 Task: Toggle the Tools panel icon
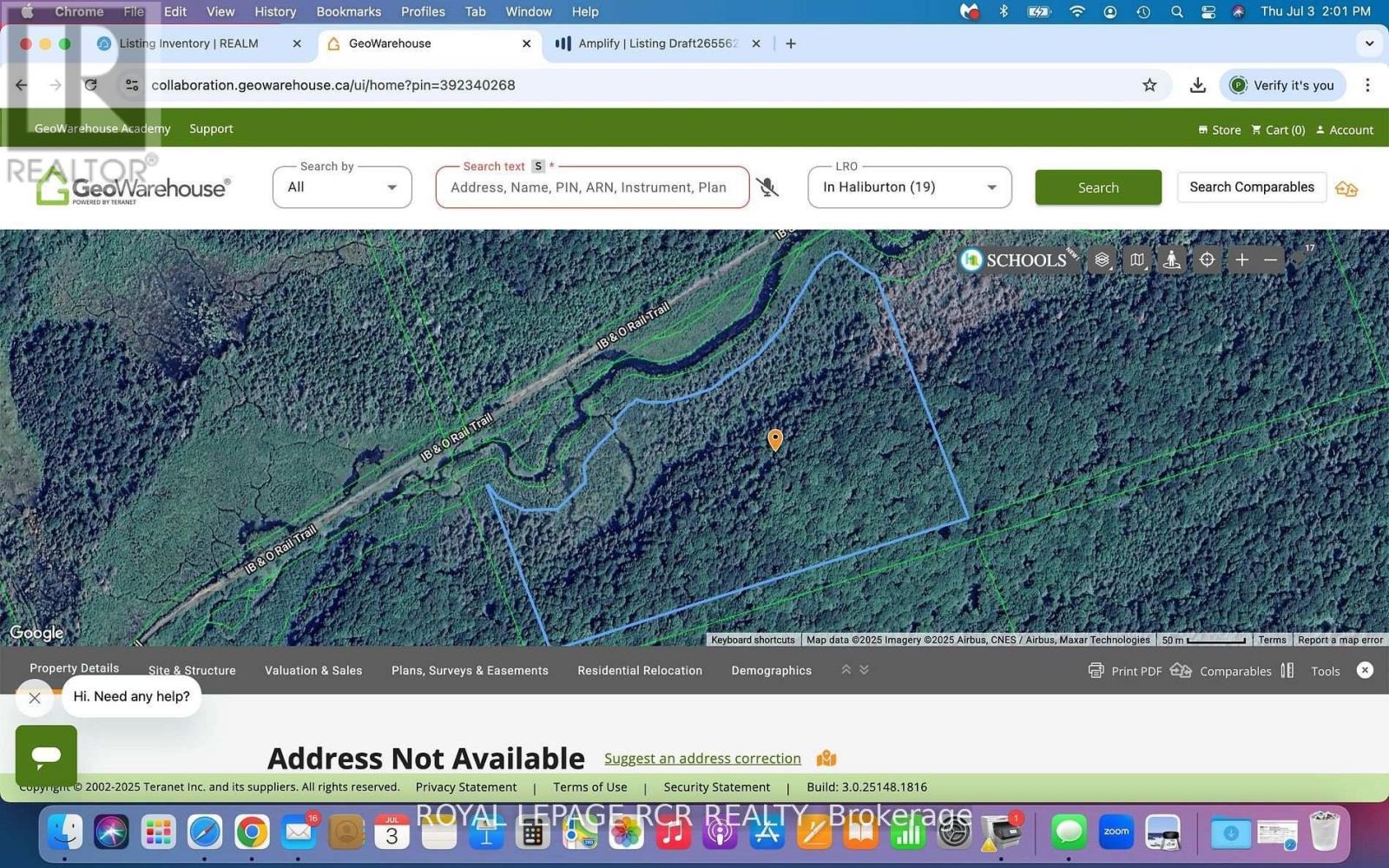click(1286, 670)
